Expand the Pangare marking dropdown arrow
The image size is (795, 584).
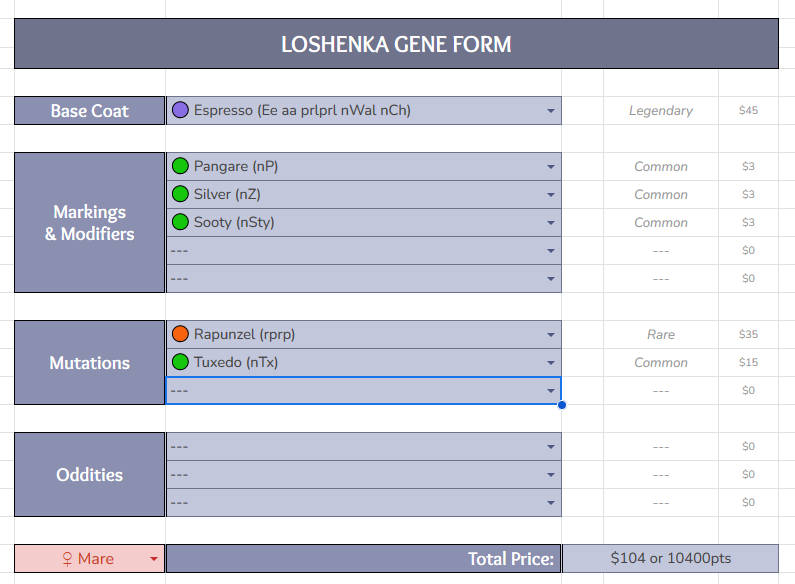[x=551, y=167]
